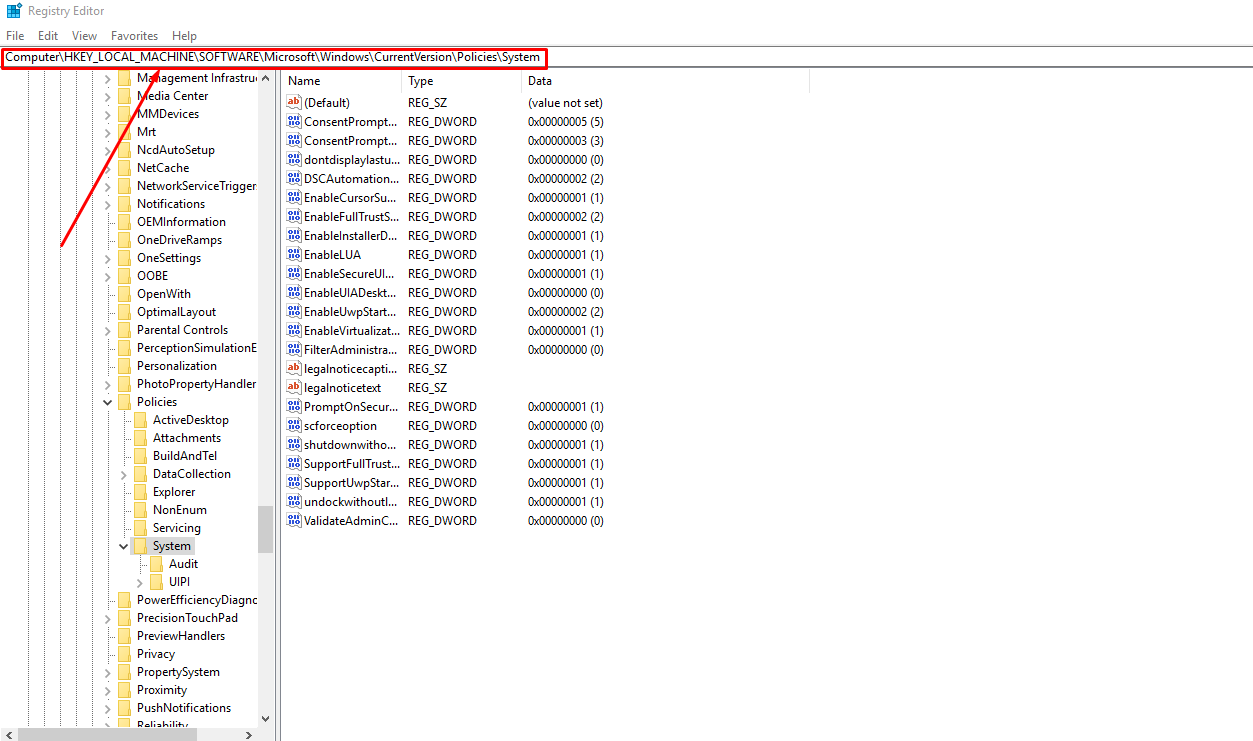The image size is (1253, 741).
Task: Click the FilterAdministra... DWORD value icon
Action: pos(294,350)
